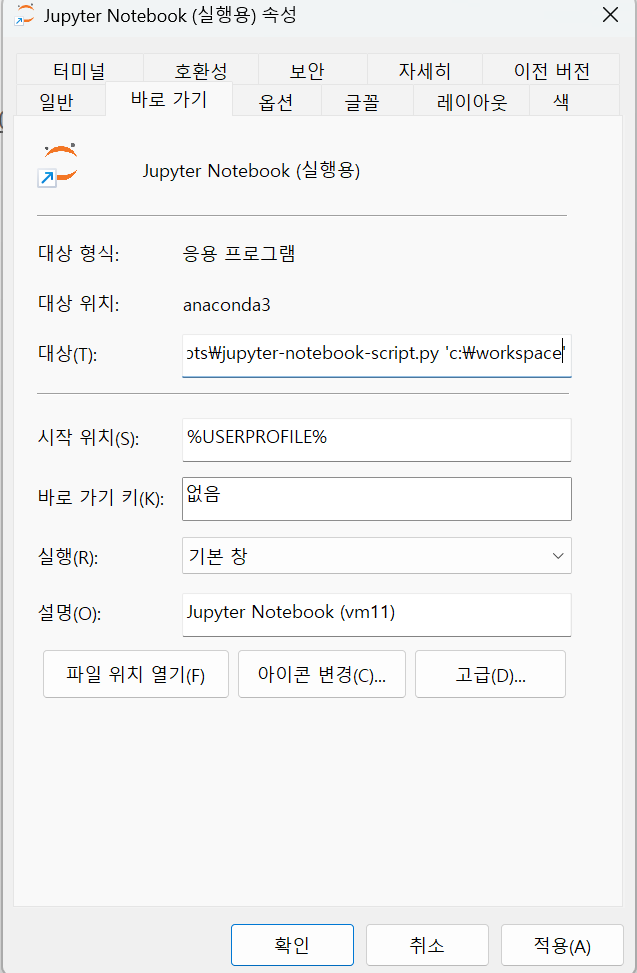Screen dimensions: 637x973
Task: Click the 시작 위치(S): label
Action: 89,438
